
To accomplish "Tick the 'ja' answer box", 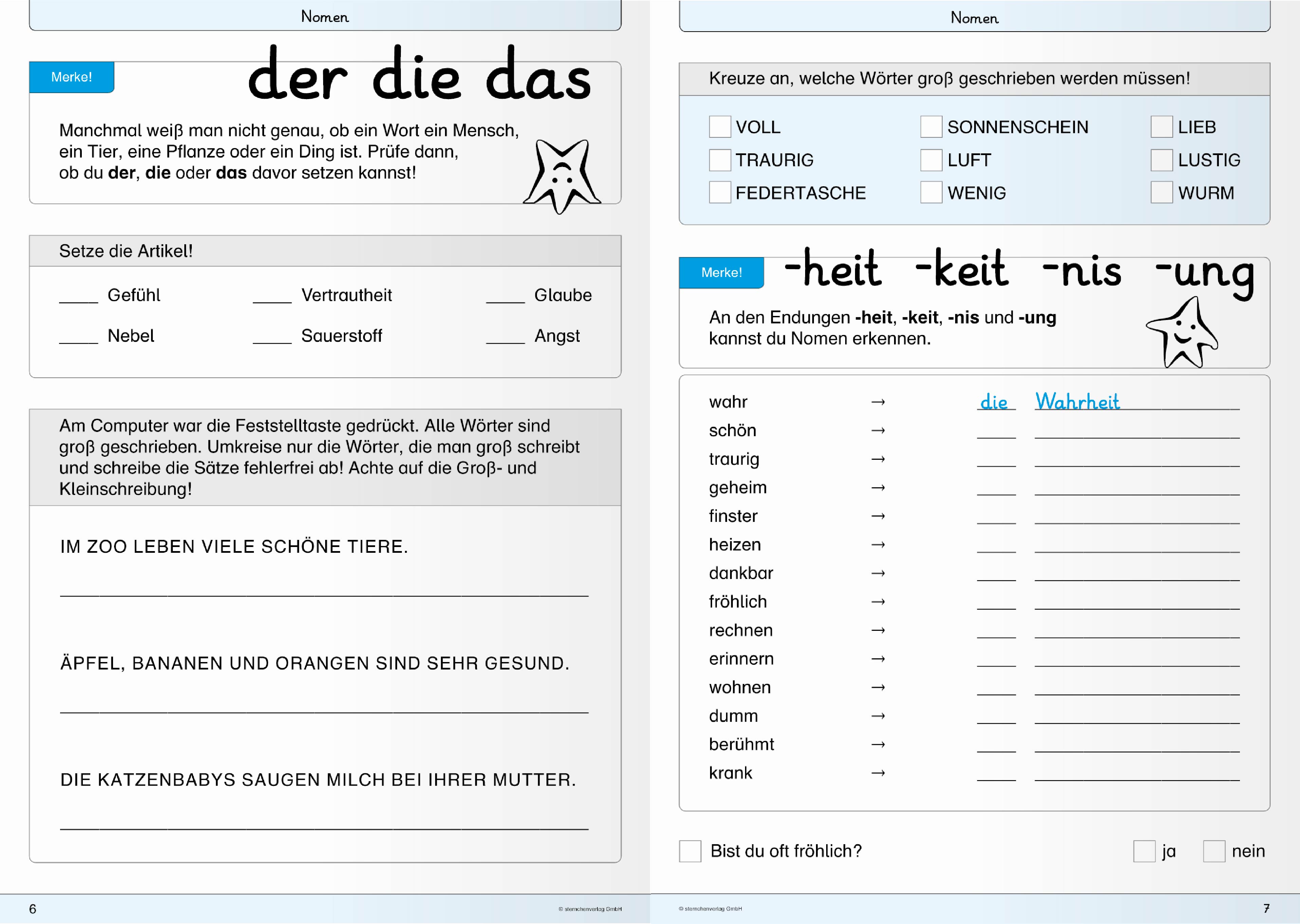I will (x=1144, y=851).
